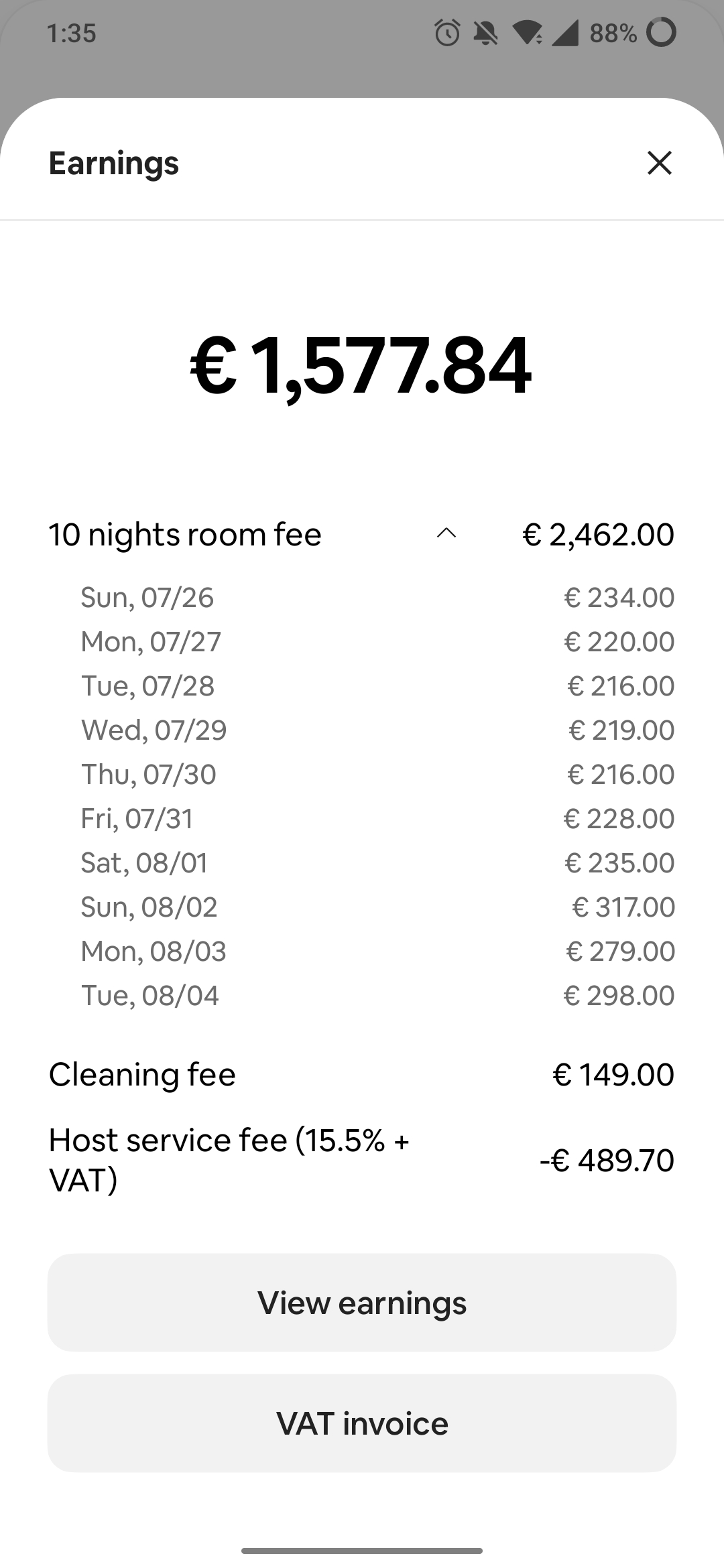Tap the 10 nights room fee label

pos(185,535)
